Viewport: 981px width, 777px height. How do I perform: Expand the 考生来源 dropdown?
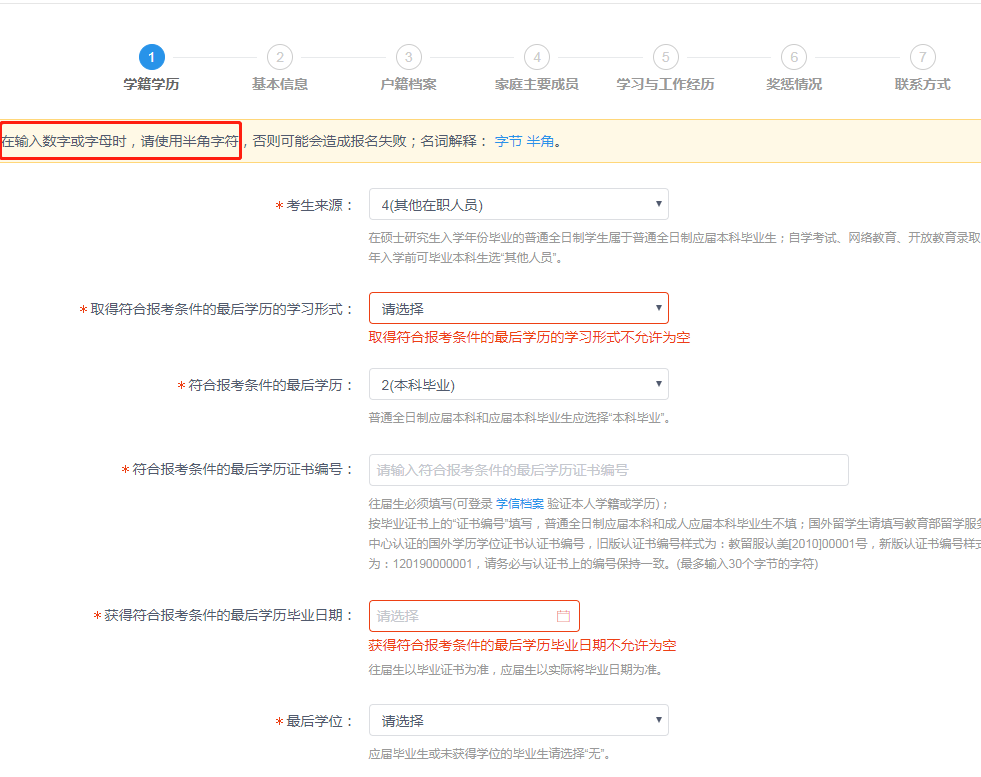click(x=518, y=204)
